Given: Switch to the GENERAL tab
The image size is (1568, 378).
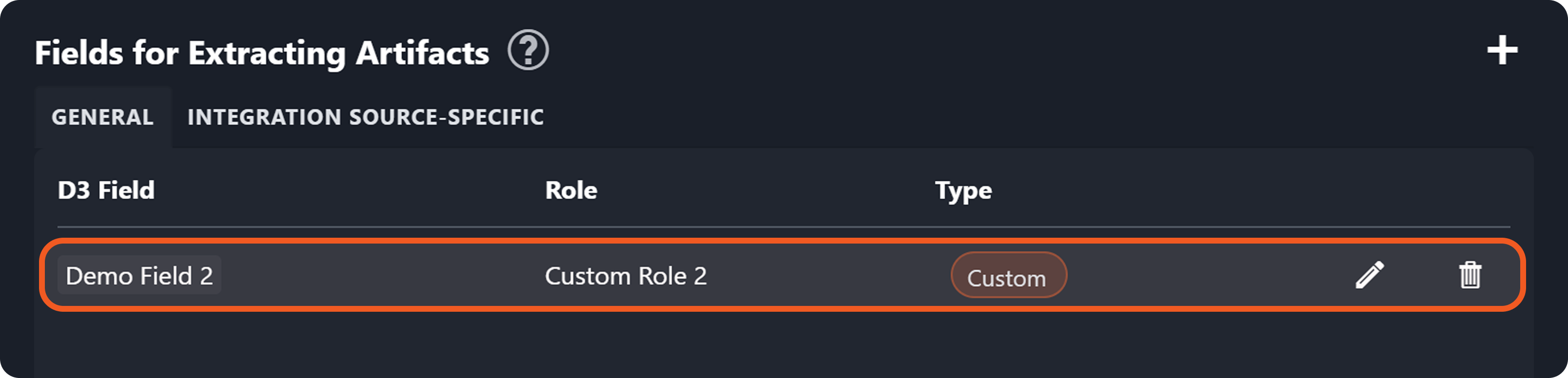Looking at the screenshot, I should pyautogui.click(x=102, y=117).
